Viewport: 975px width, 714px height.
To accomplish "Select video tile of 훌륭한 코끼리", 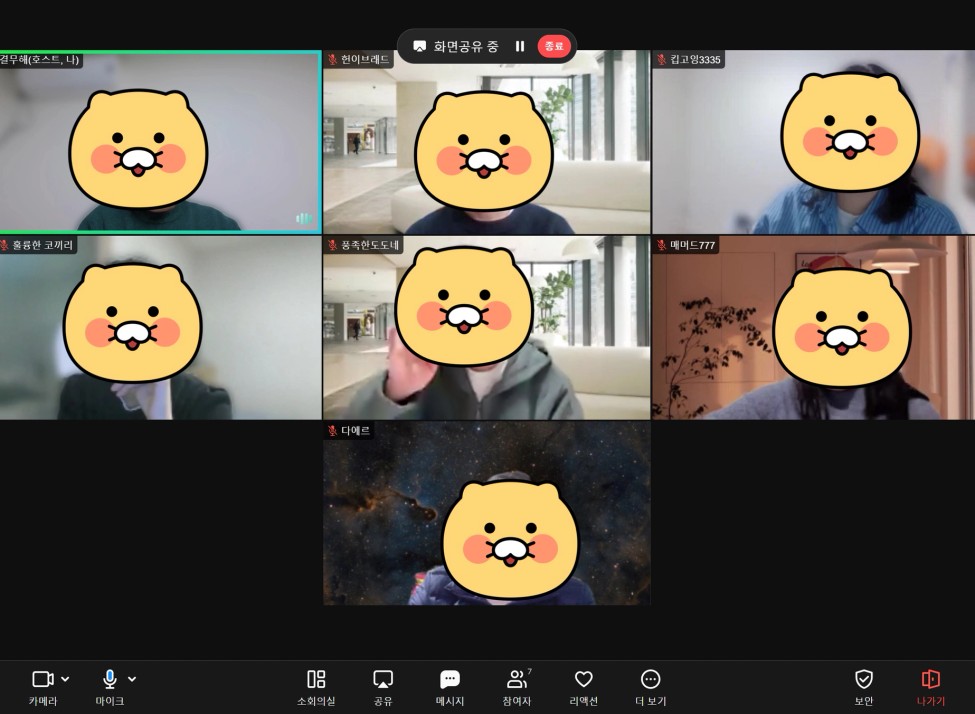I will point(160,328).
